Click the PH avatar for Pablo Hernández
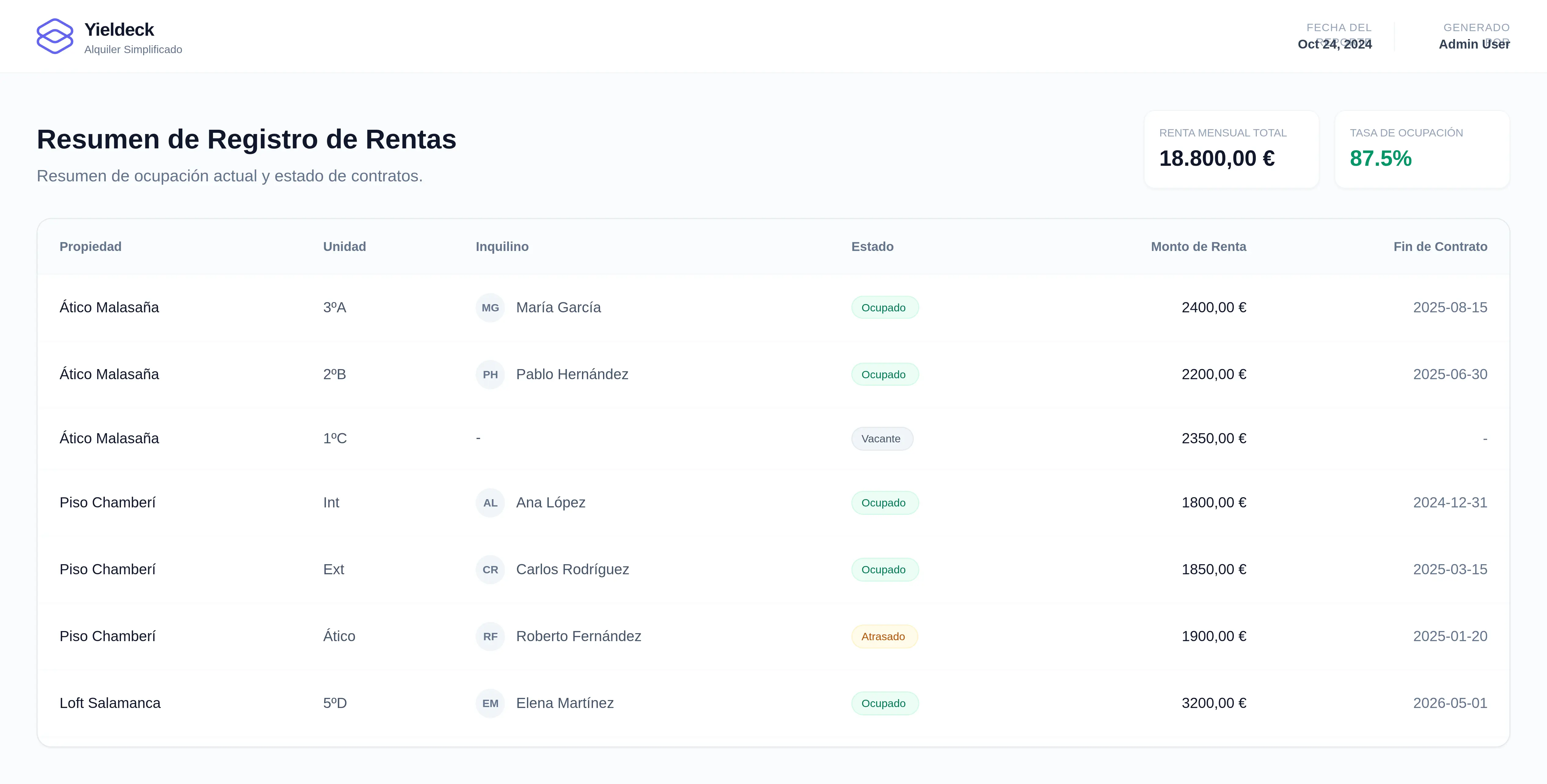The image size is (1547, 784). pos(490,375)
